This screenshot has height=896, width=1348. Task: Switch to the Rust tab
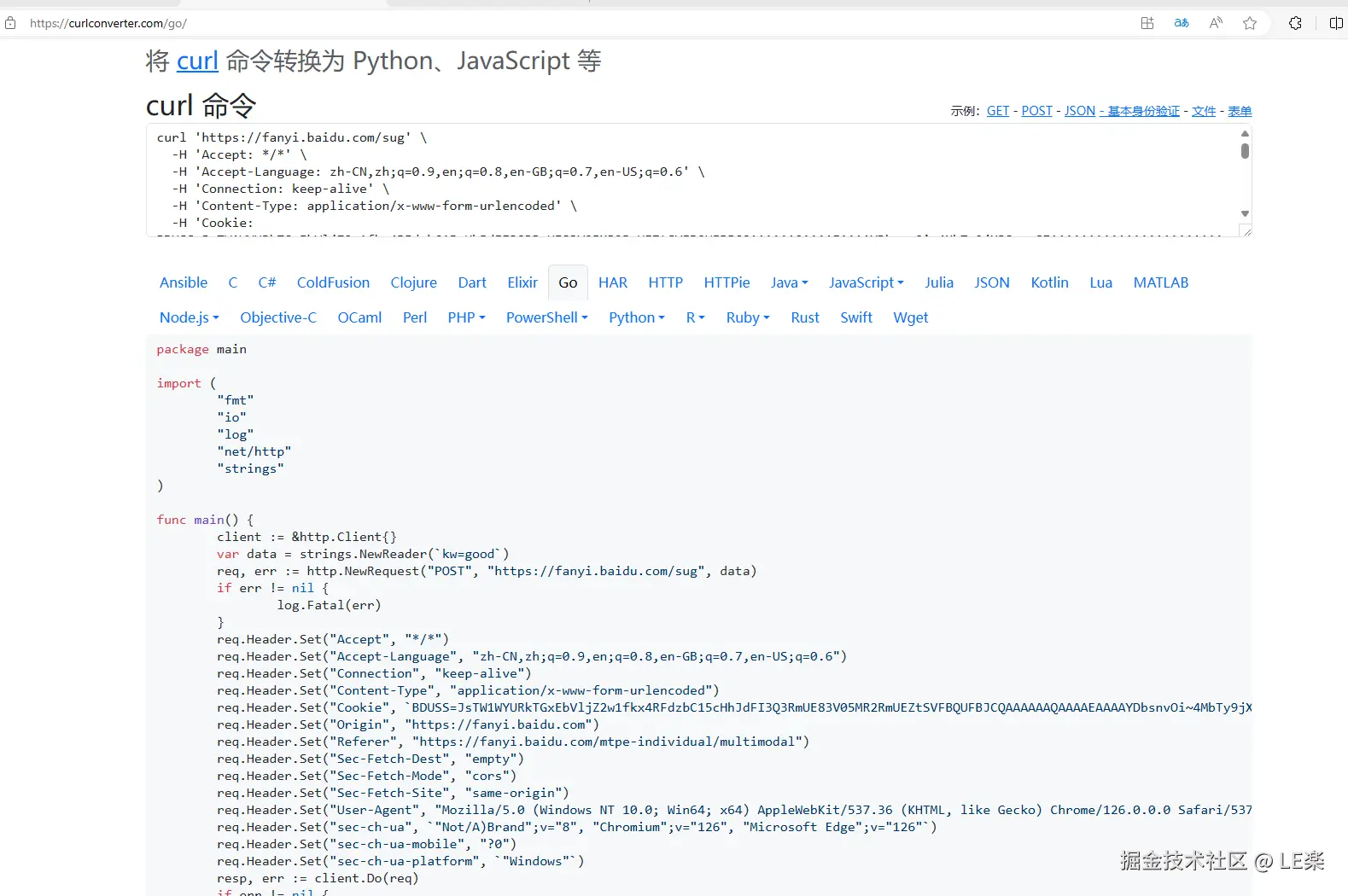(804, 317)
